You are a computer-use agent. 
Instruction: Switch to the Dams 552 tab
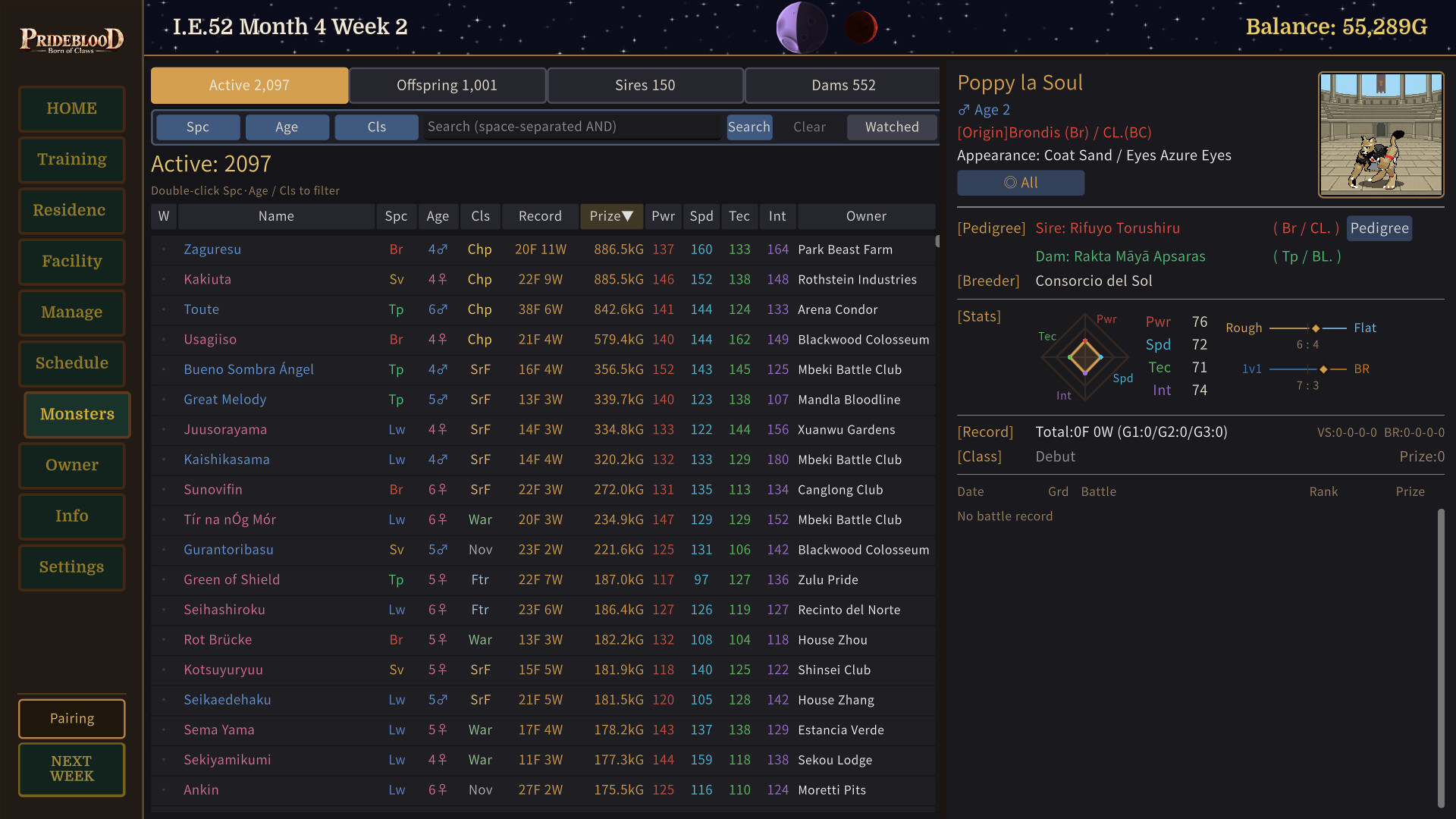[x=843, y=86]
